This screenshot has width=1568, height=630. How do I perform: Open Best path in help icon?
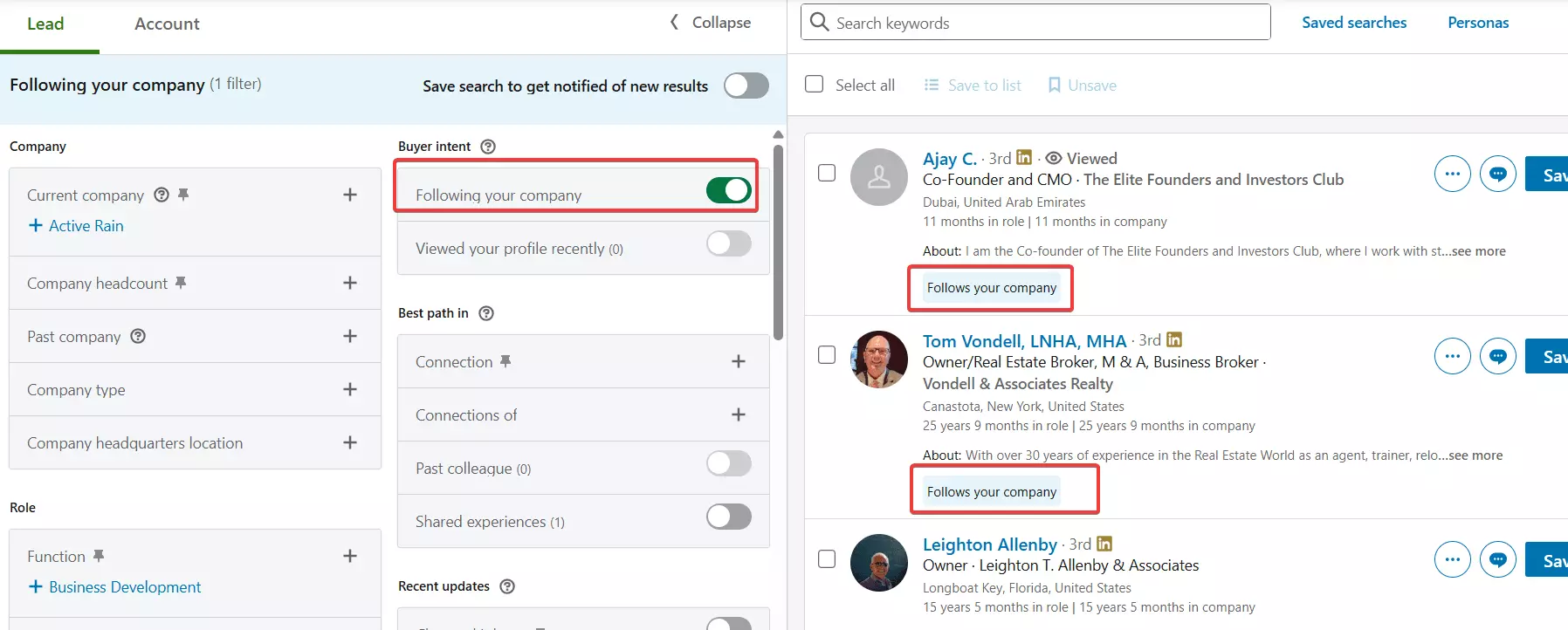pyautogui.click(x=486, y=313)
